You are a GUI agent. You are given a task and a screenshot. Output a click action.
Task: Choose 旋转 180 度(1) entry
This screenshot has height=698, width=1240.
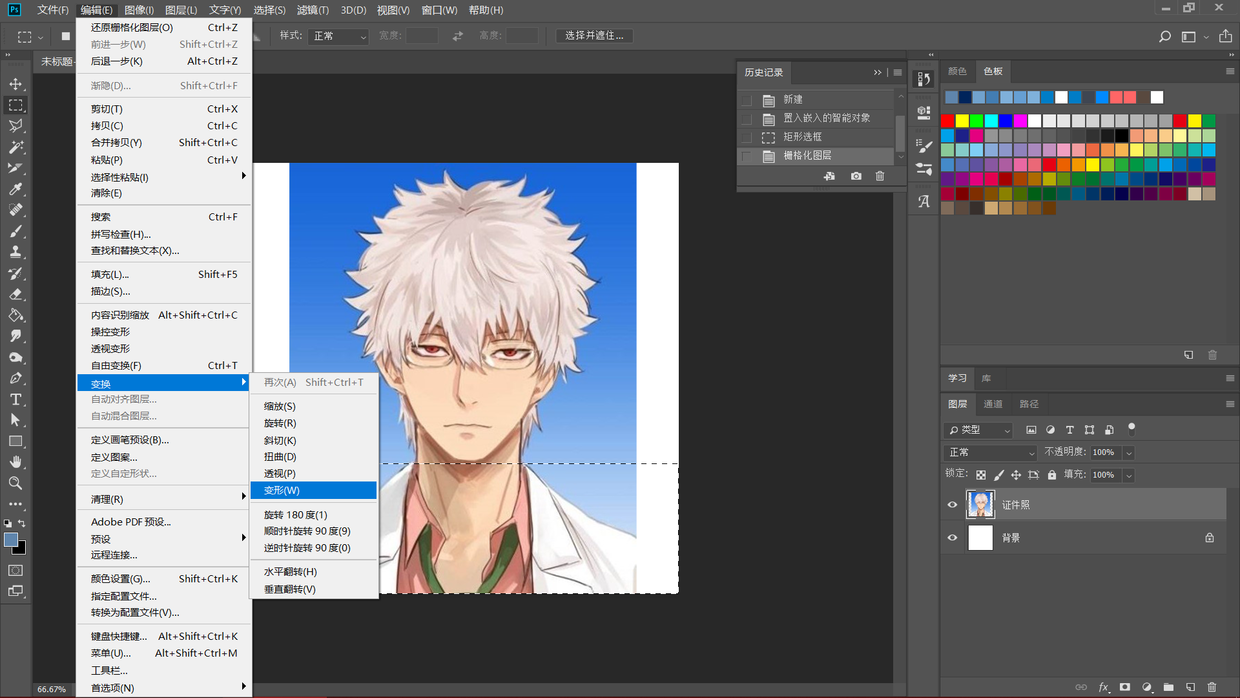pyautogui.click(x=314, y=515)
